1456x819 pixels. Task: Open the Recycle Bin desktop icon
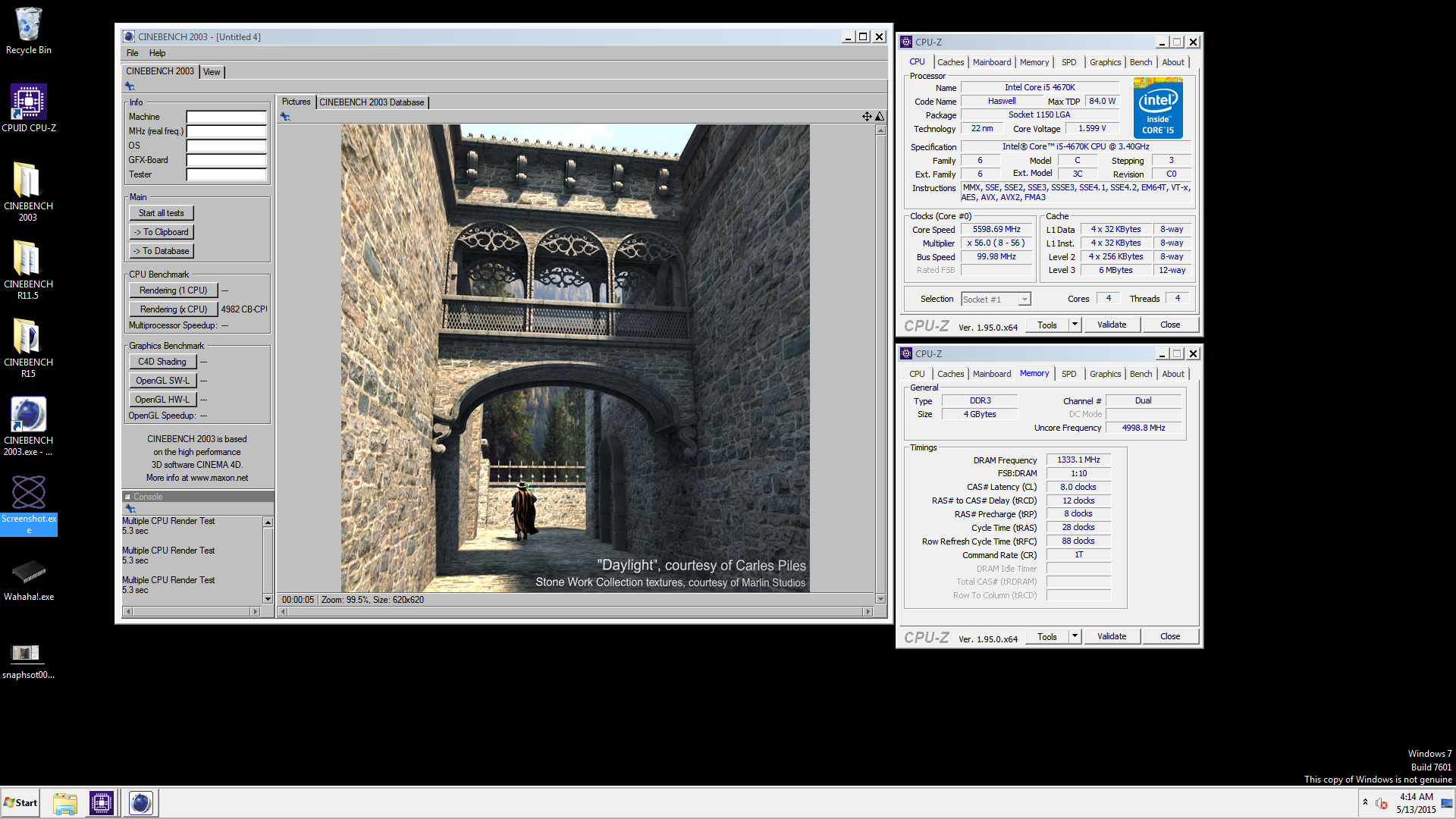coord(28,31)
